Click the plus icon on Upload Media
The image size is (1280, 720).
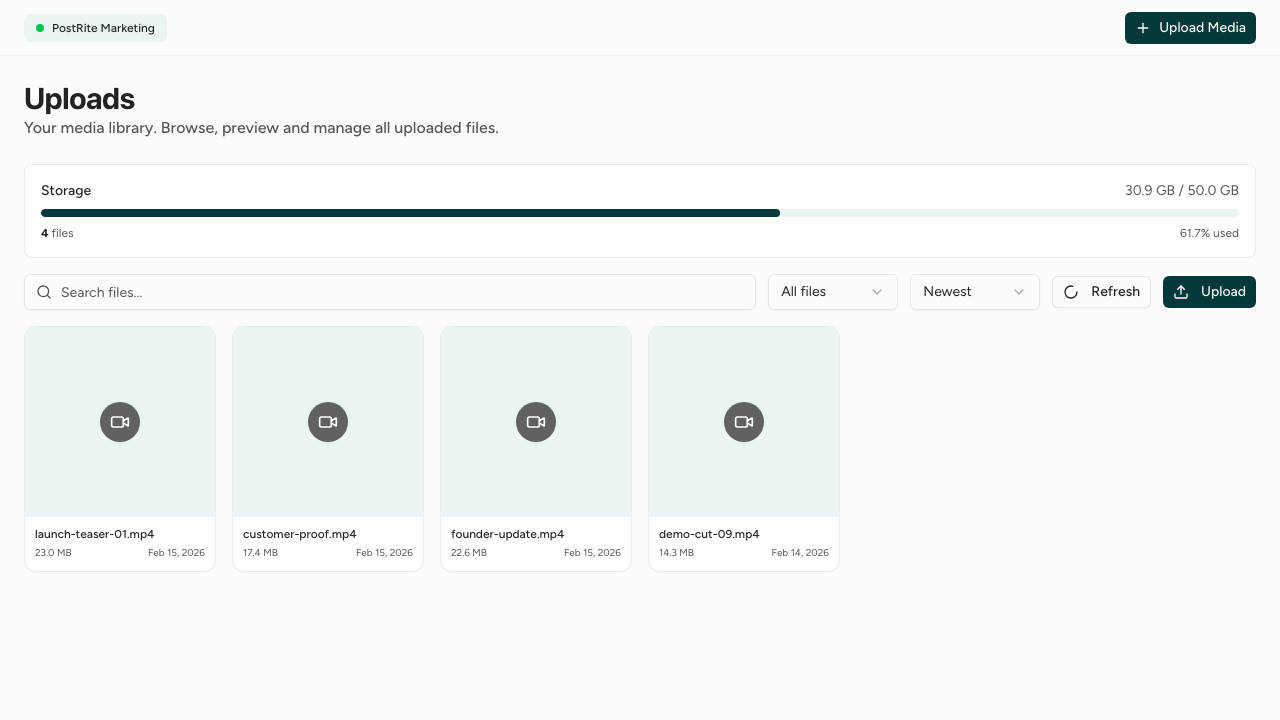pyautogui.click(x=1143, y=28)
